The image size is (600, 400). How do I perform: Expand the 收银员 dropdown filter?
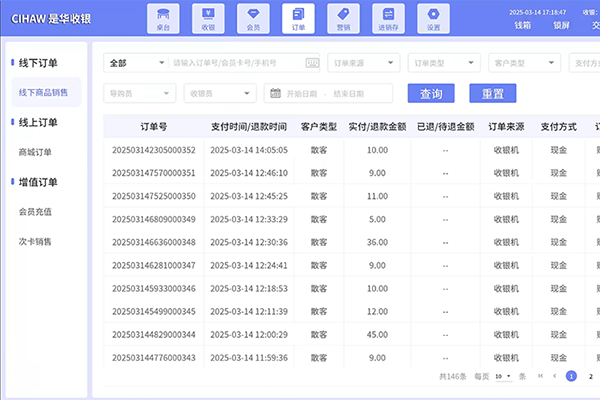click(218, 94)
